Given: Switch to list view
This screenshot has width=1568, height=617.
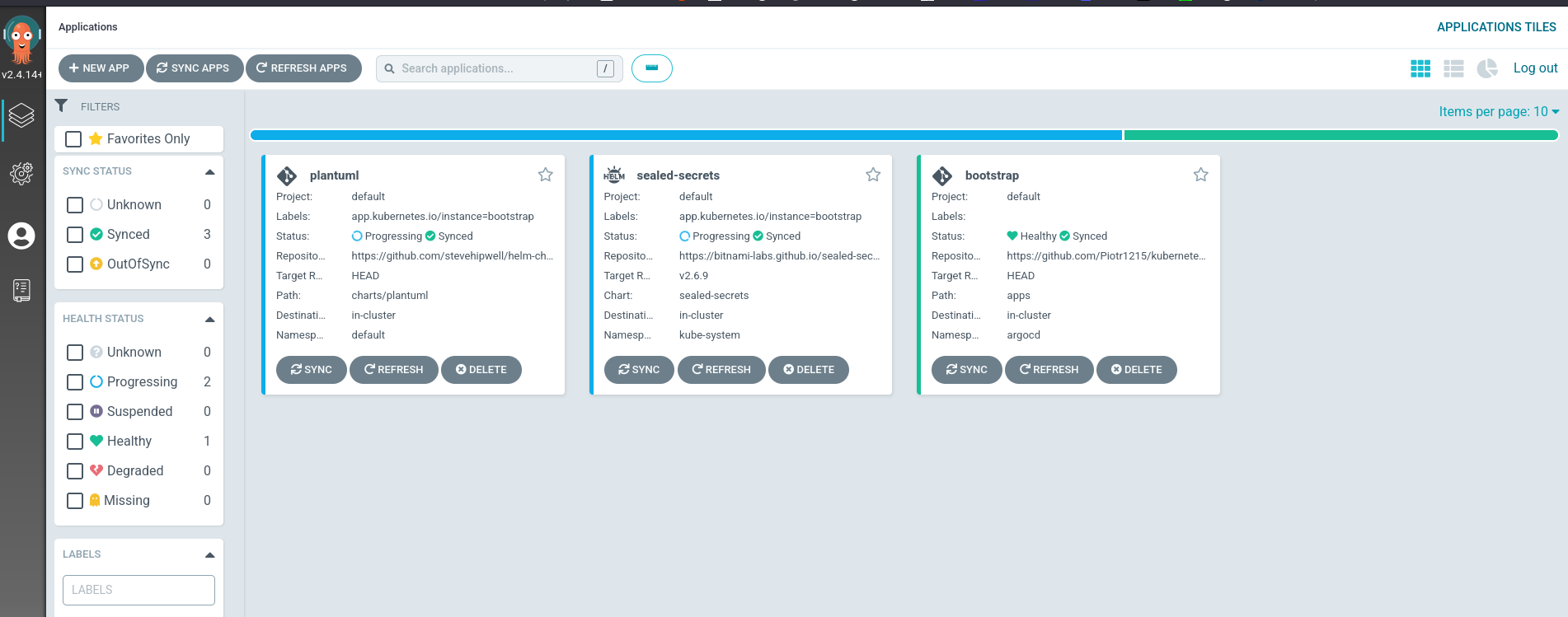Looking at the screenshot, I should (1453, 68).
